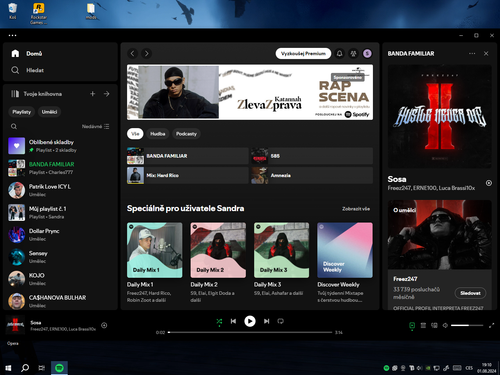The width and height of the screenshot is (500, 375).
Task: Expand library with arrow icon
Action: [107, 94]
